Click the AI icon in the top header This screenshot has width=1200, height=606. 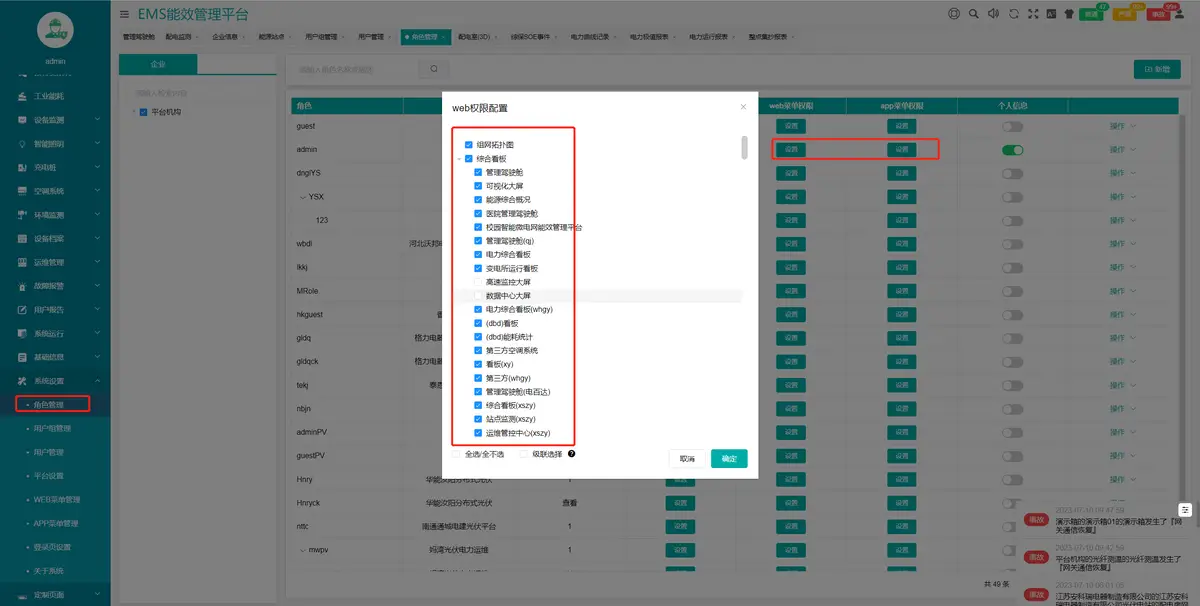(1052, 14)
